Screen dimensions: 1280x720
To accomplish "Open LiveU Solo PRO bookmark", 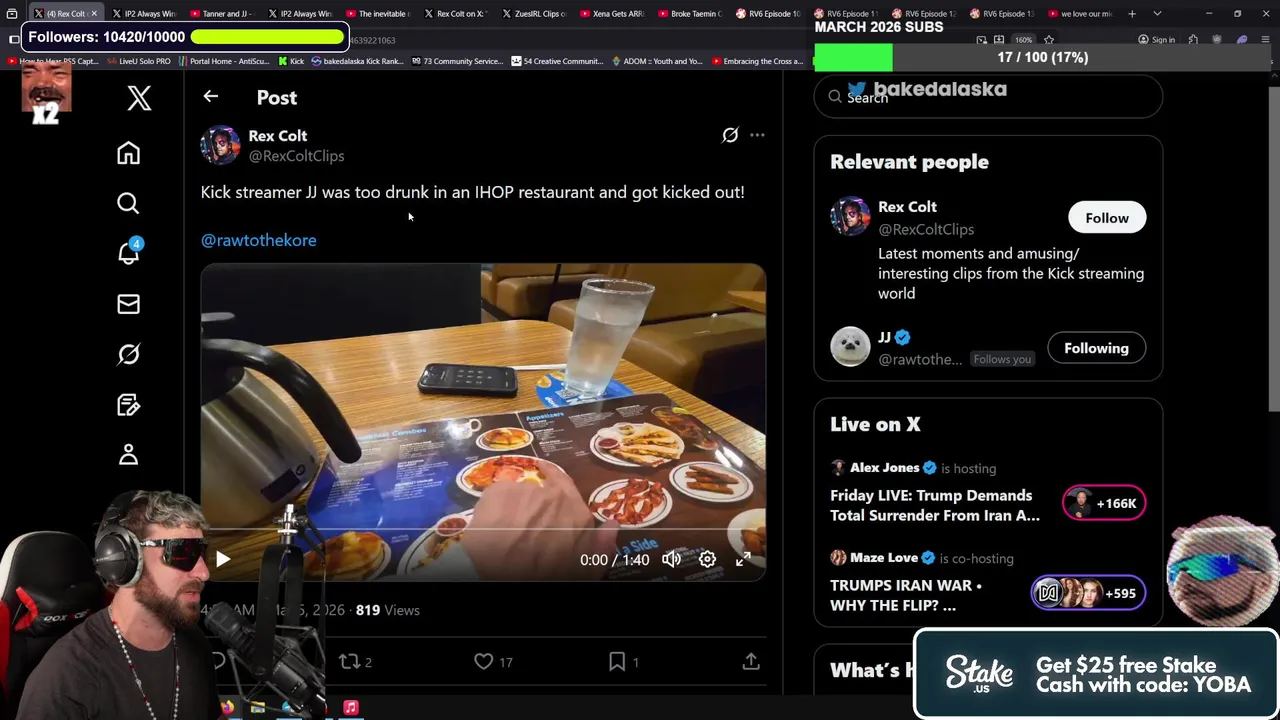I will pyautogui.click(x=138, y=61).
